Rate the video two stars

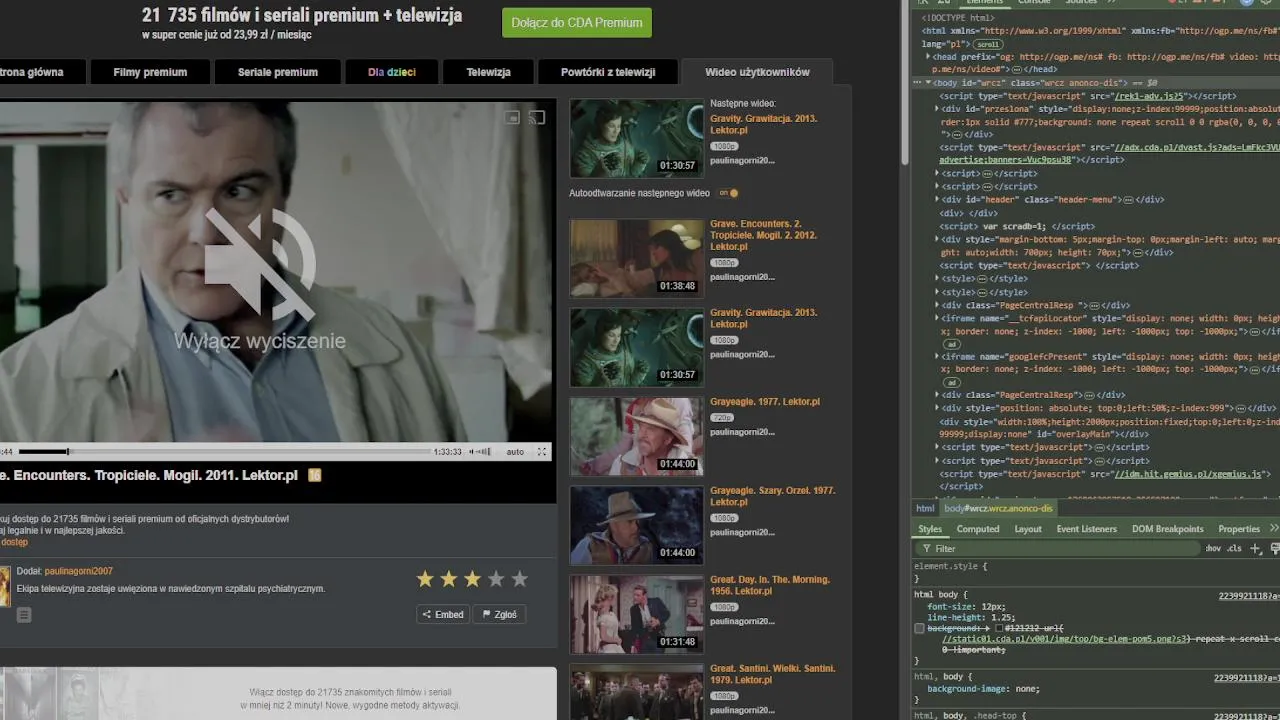click(449, 579)
